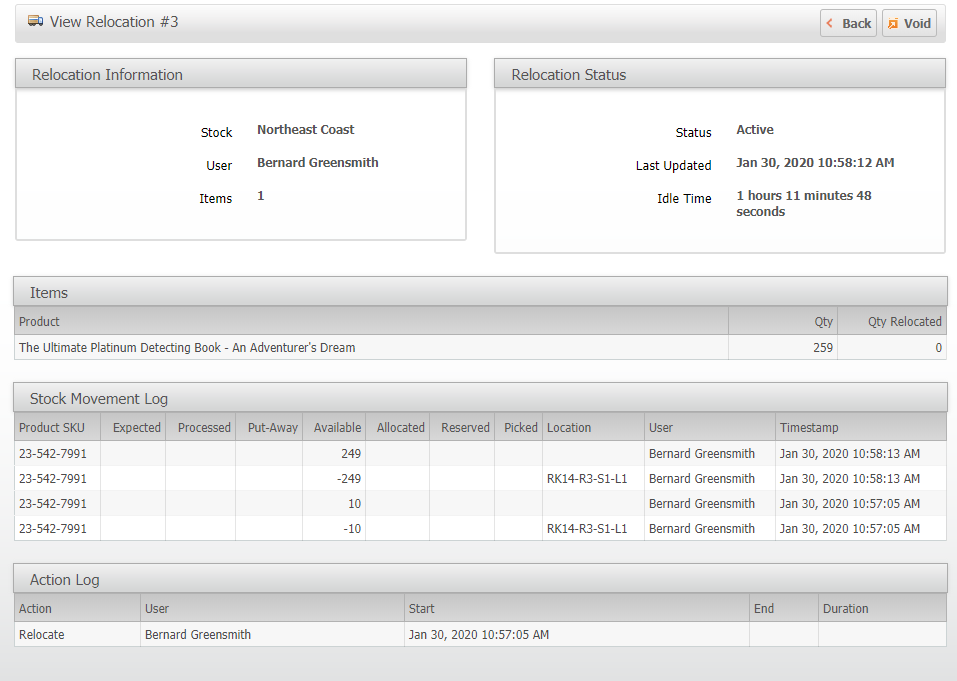Click the Northeast Coast stock value
957x681 pixels.
tap(305, 129)
